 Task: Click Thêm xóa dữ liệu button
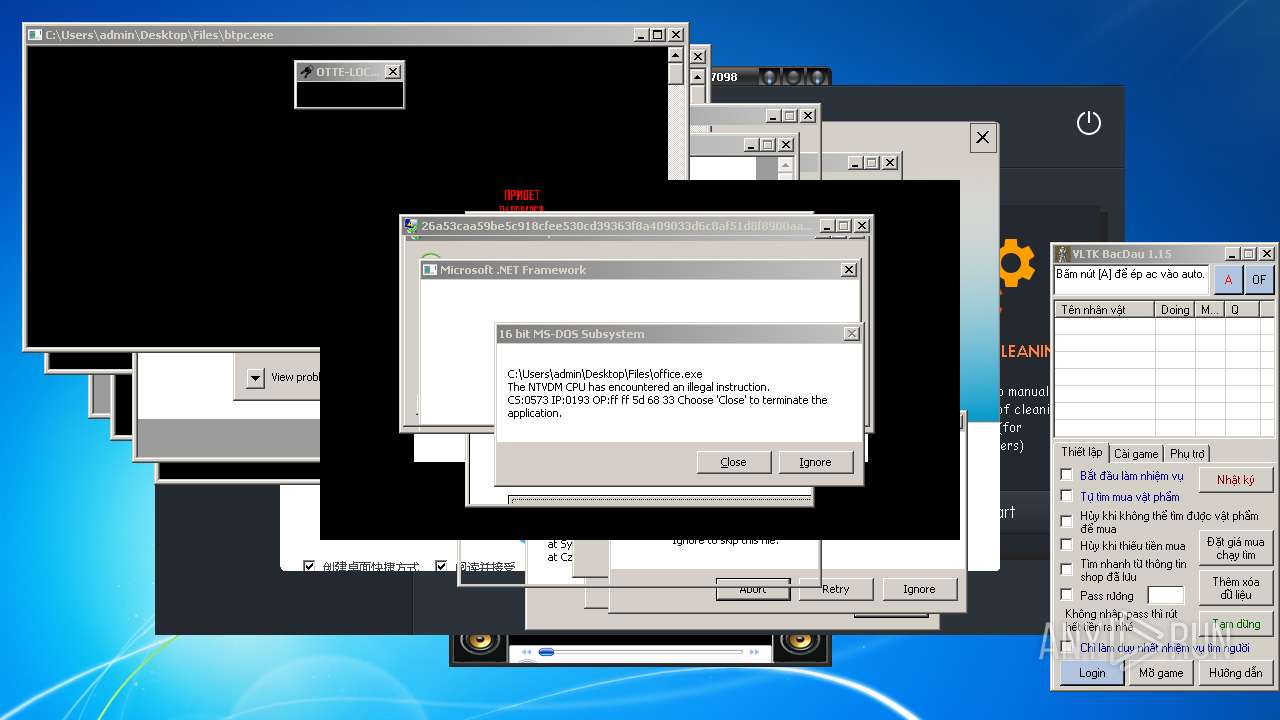(x=1236, y=588)
